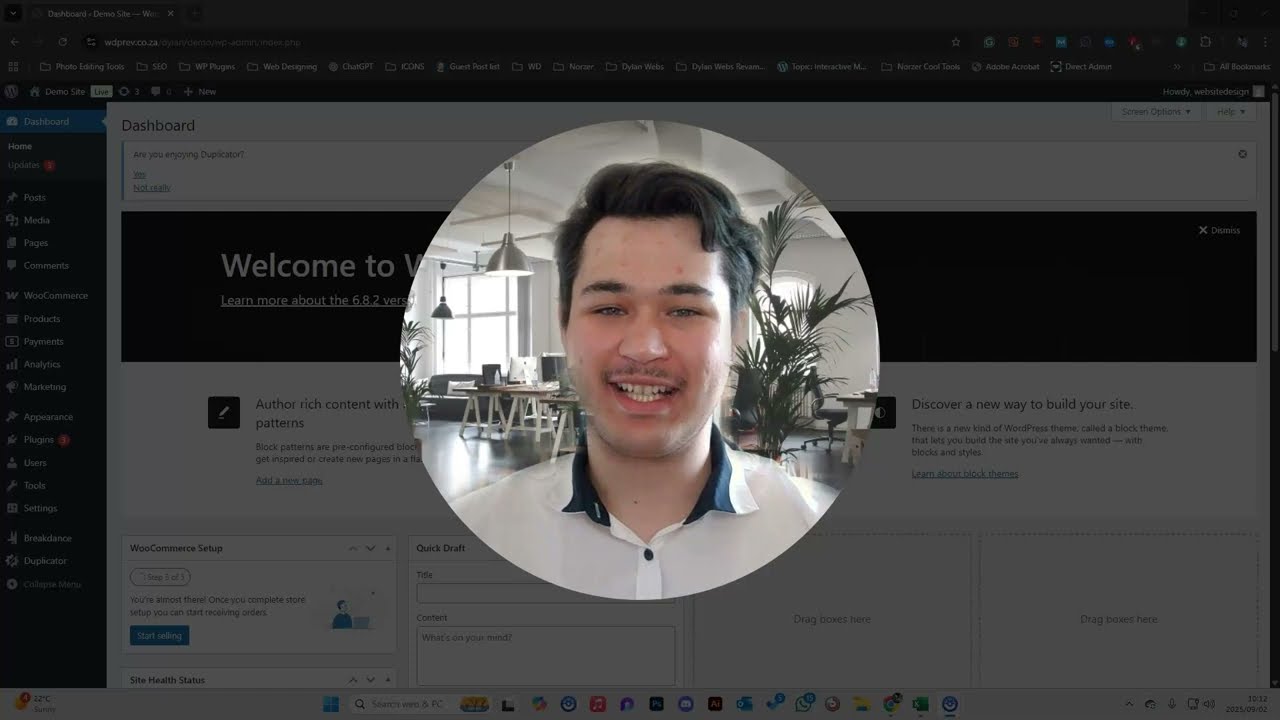Move WooCommerce Setup widget down
Screen dimensions: 1280x720
370,548
